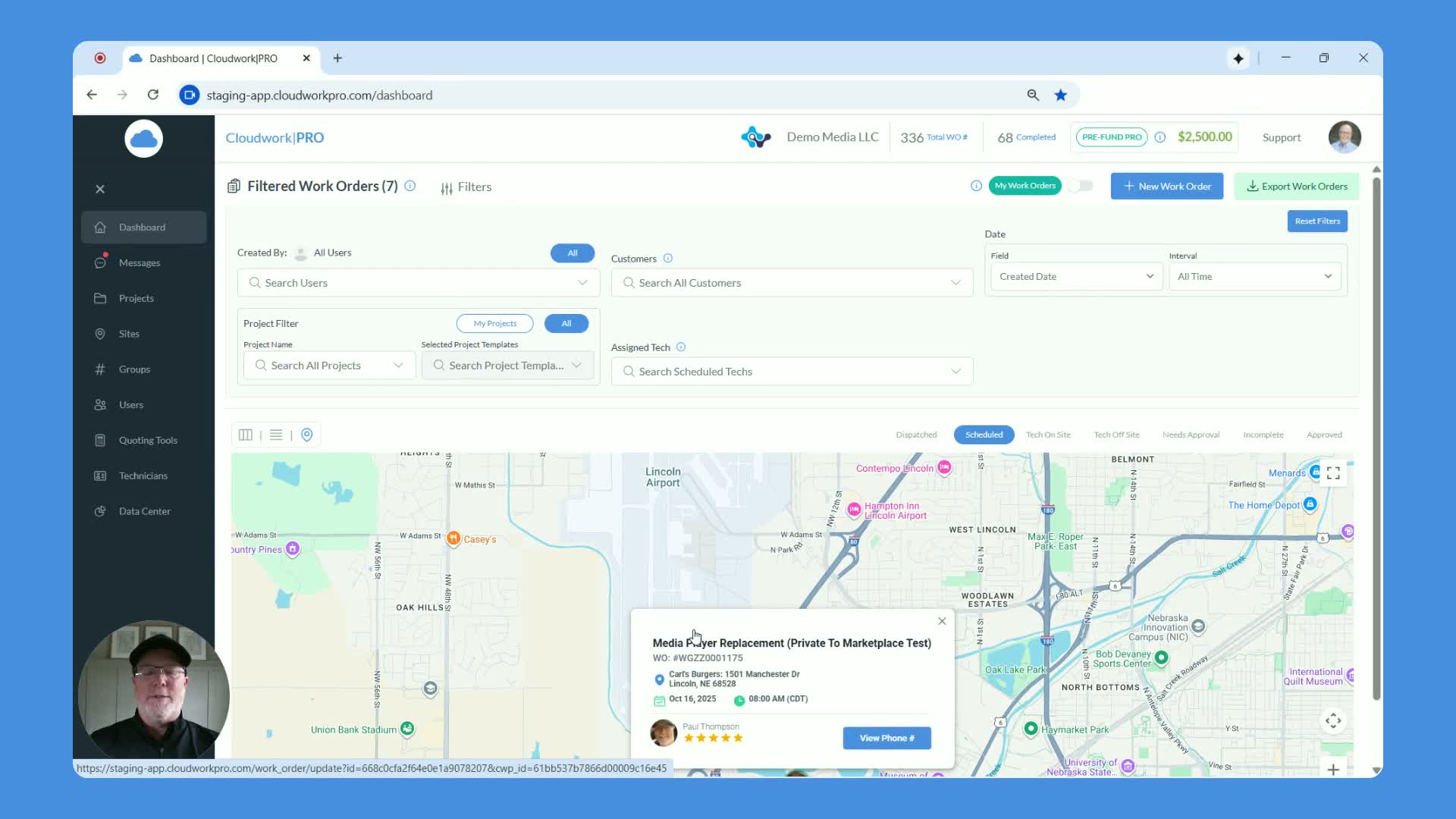Select My Projects filter toggle
Screen dimensions: 1456x819
pyautogui.click(x=495, y=324)
